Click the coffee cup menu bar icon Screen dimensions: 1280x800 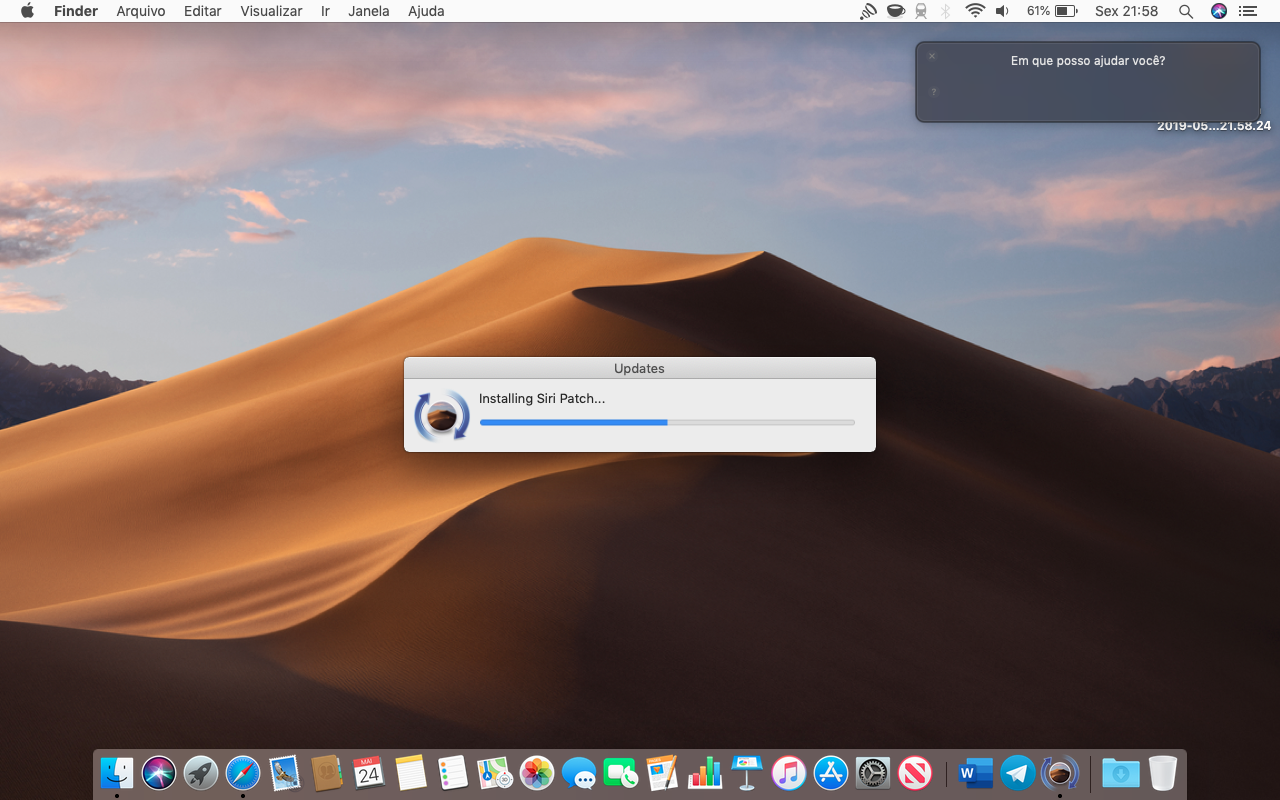coord(896,11)
